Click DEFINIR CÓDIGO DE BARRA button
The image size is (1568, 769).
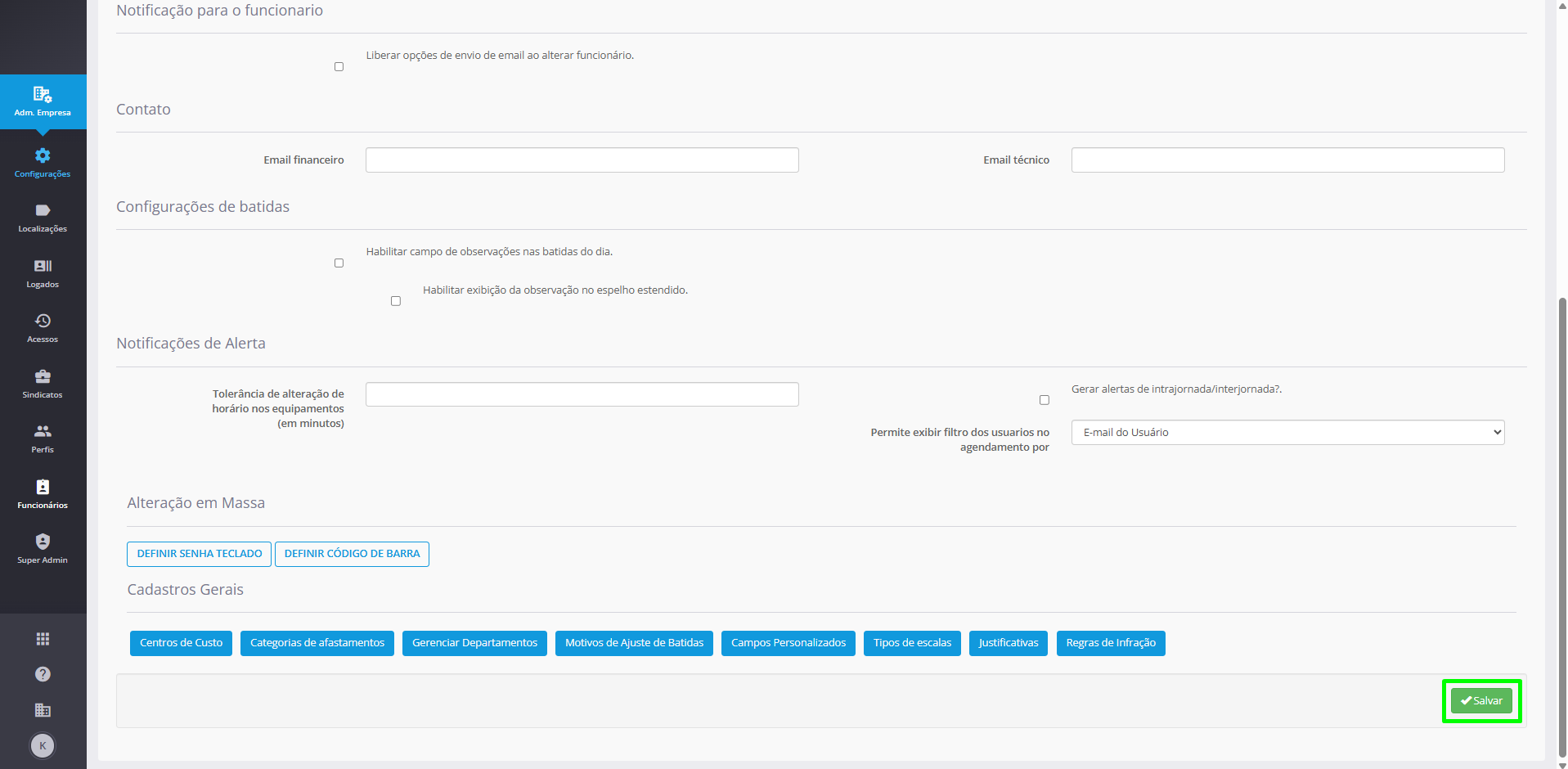(x=352, y=554)
